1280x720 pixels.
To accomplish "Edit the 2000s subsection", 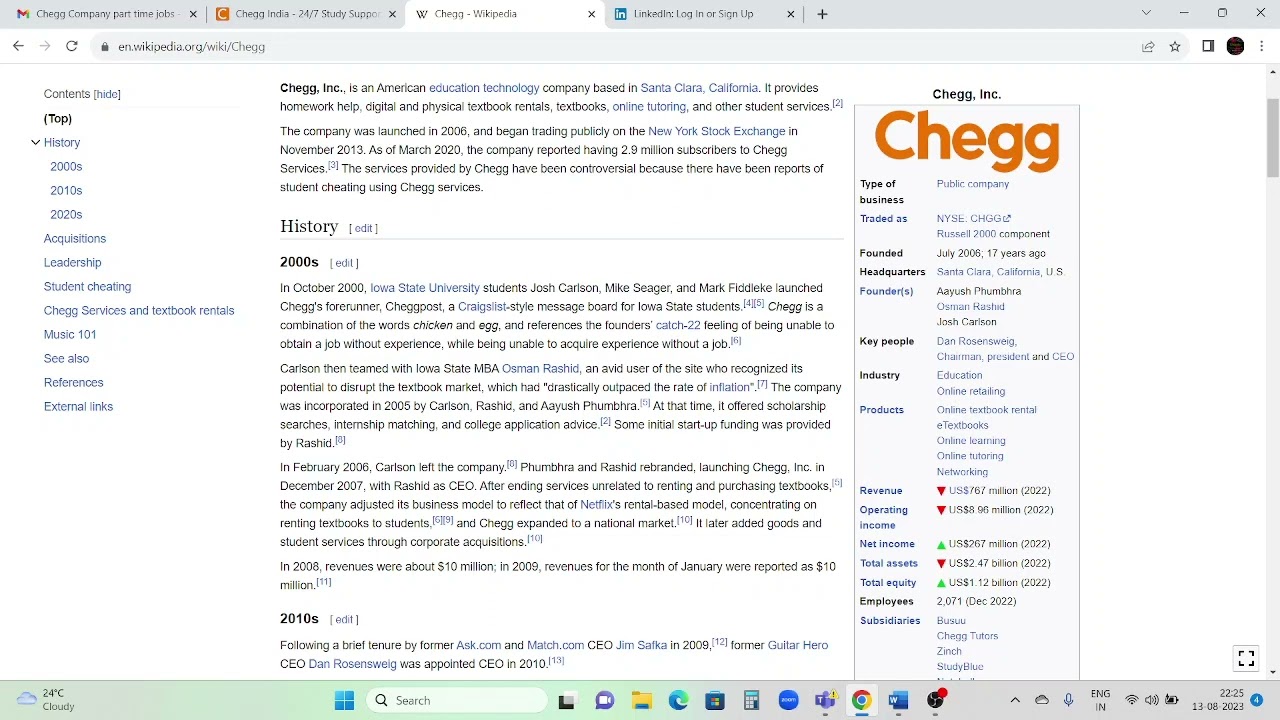I will [344, 263].
